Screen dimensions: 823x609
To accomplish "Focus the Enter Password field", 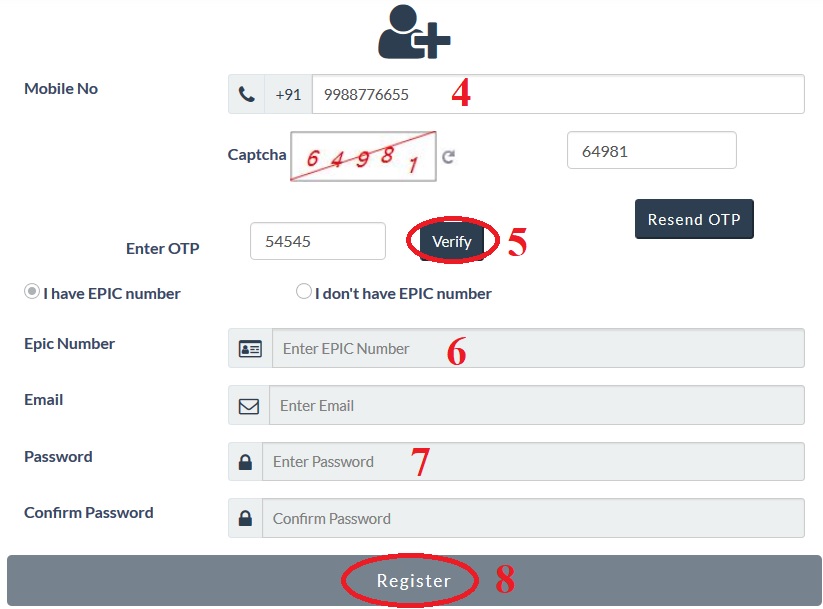I will [x=533, y=461].
